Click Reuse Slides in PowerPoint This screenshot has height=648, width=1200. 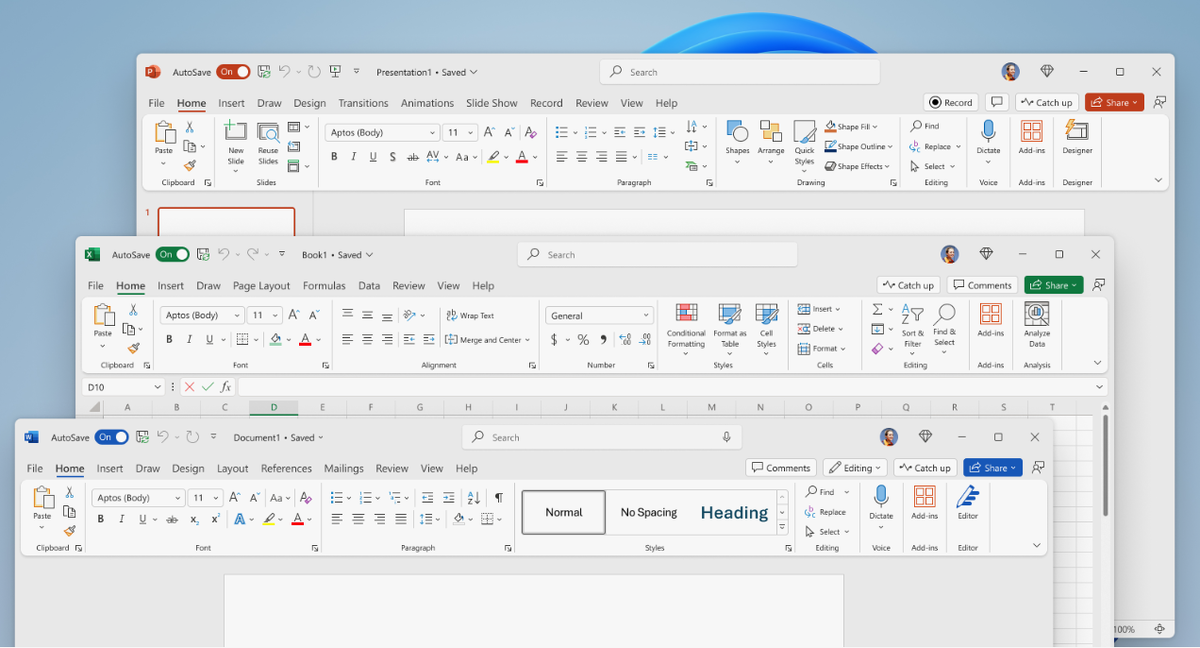(x=268, y=143)
